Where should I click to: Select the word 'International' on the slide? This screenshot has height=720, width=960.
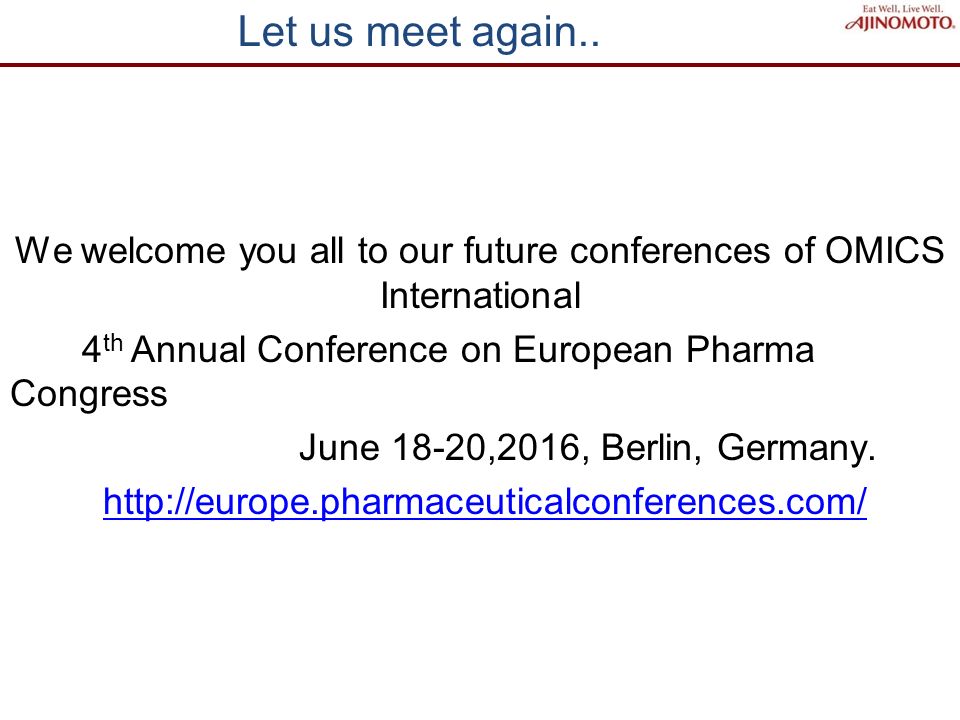481,296
